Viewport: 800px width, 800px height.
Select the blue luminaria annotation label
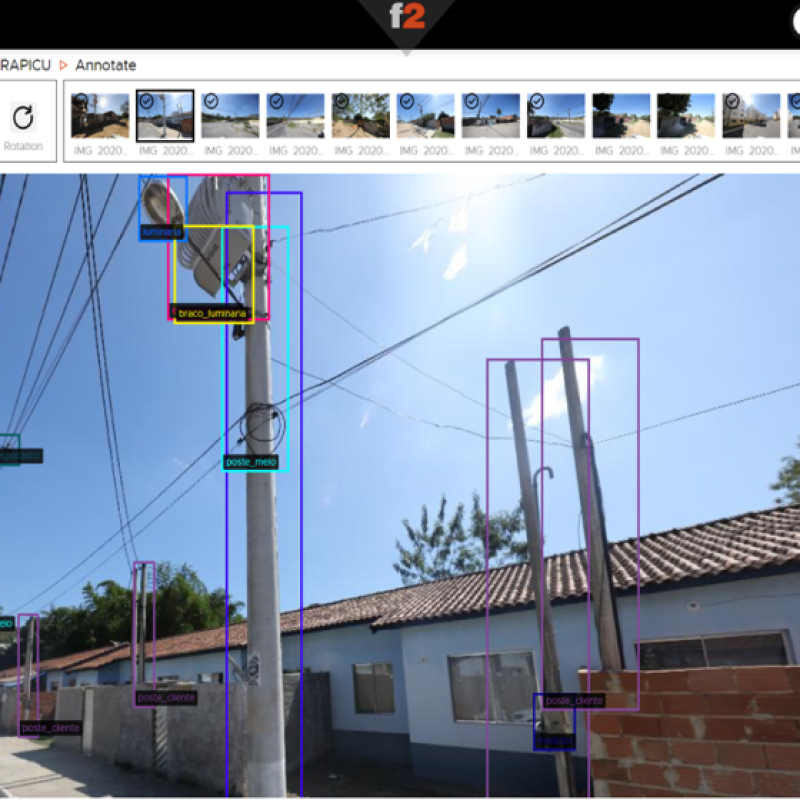pos(162,232)
